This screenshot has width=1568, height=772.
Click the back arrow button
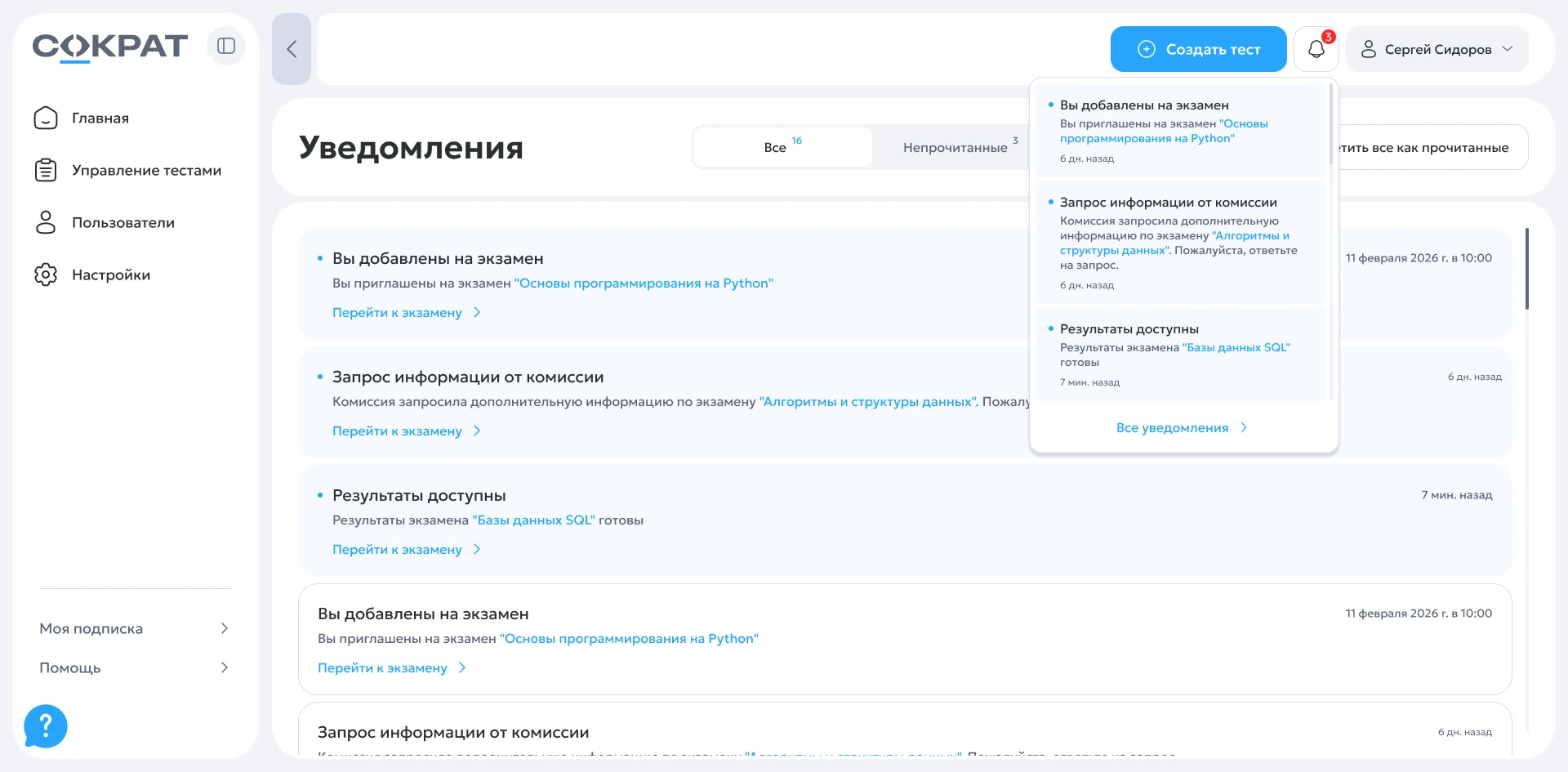292,49
